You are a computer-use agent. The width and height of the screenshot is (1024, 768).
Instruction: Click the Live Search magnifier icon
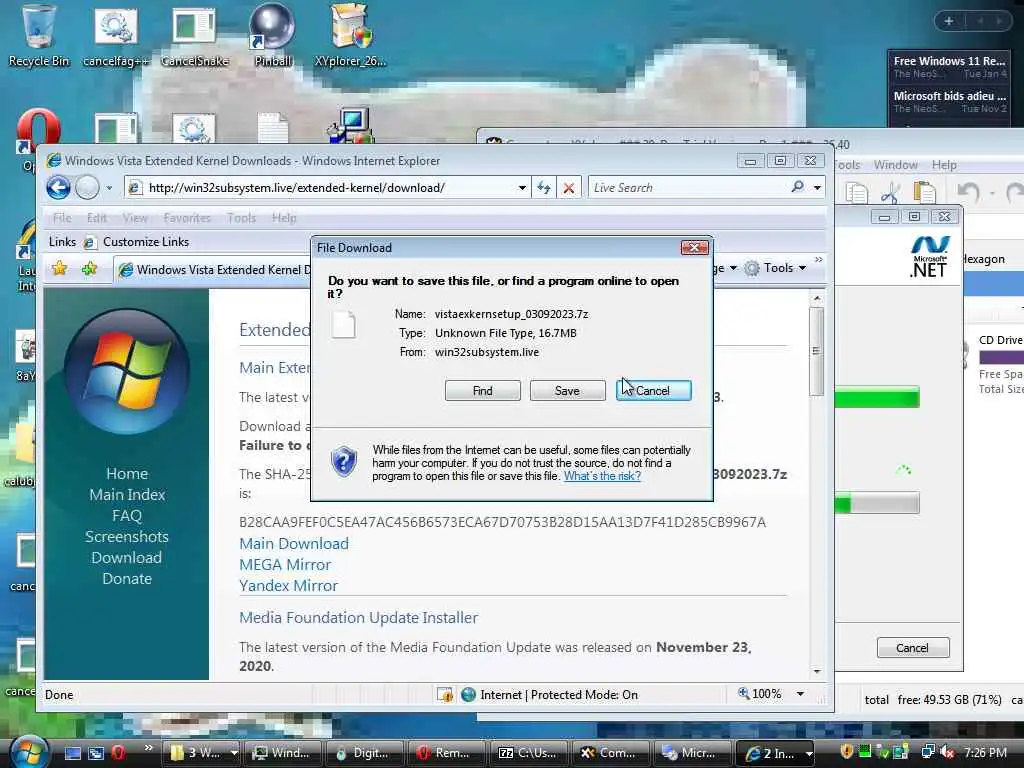[797, 187]
